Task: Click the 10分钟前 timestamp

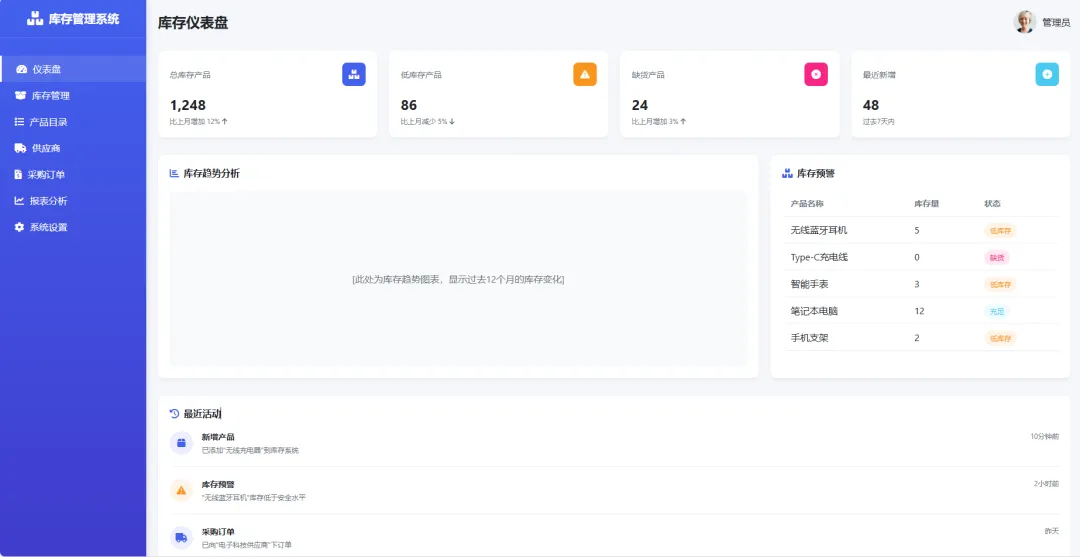Action: [x=1045, y=437]
